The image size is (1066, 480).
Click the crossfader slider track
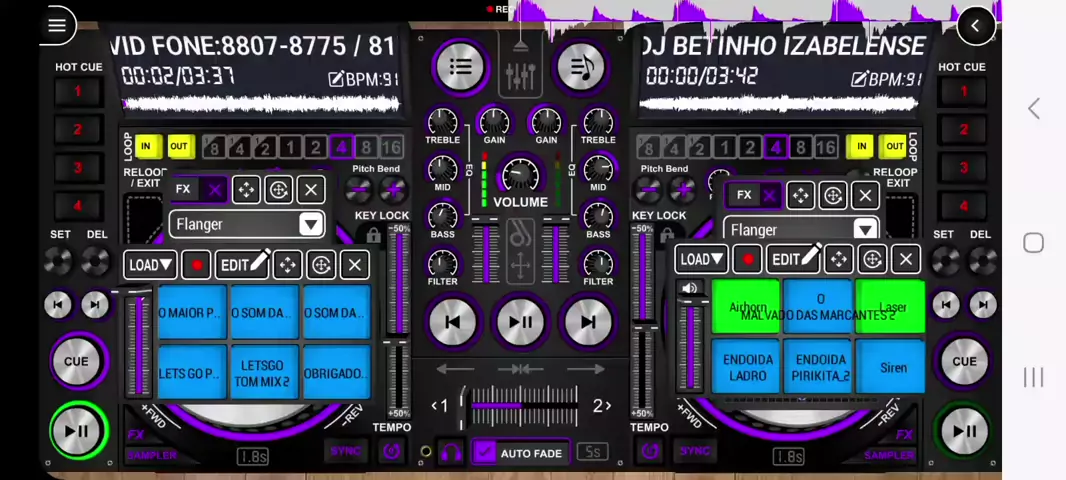(x=520, y=405)
